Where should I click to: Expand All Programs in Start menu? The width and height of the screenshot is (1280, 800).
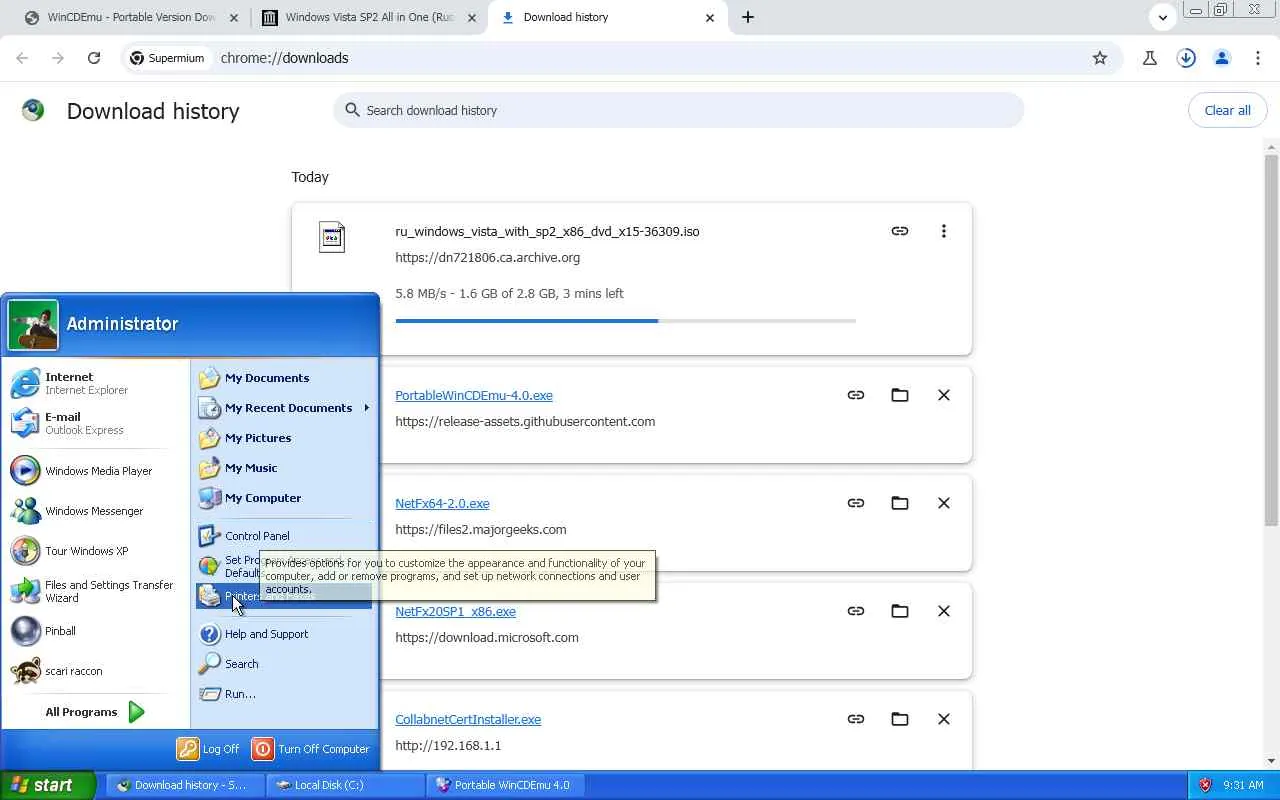click(x=96, y=712)
